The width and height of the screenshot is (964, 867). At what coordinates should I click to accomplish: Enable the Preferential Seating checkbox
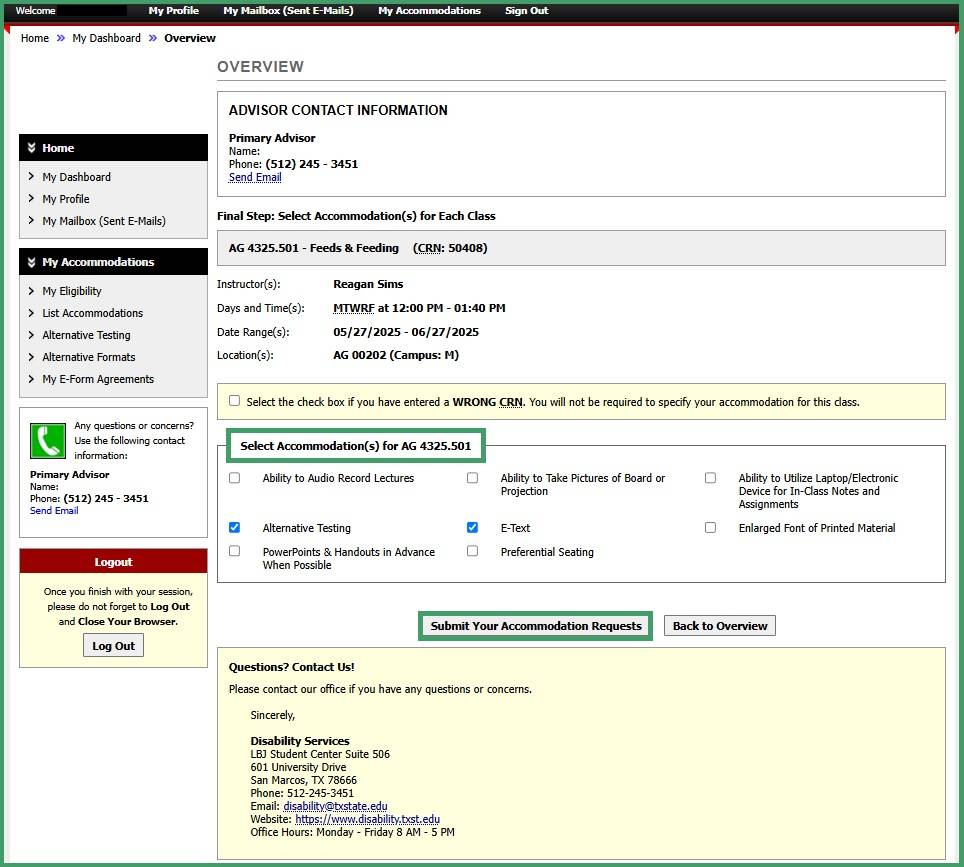tap(472, 551)
